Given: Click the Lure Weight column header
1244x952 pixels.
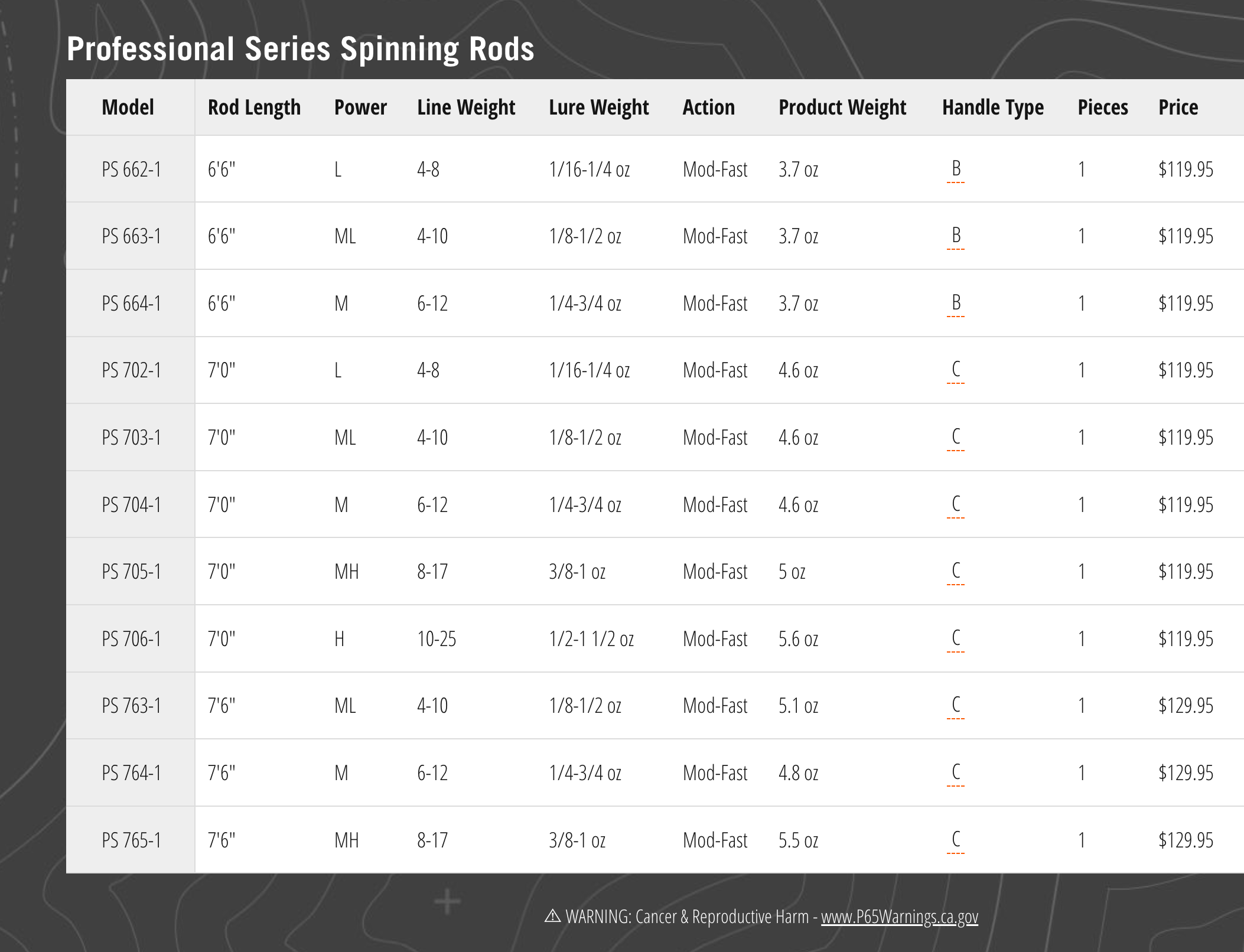Looking at the screenshot, I should click(x=598, y=107).
